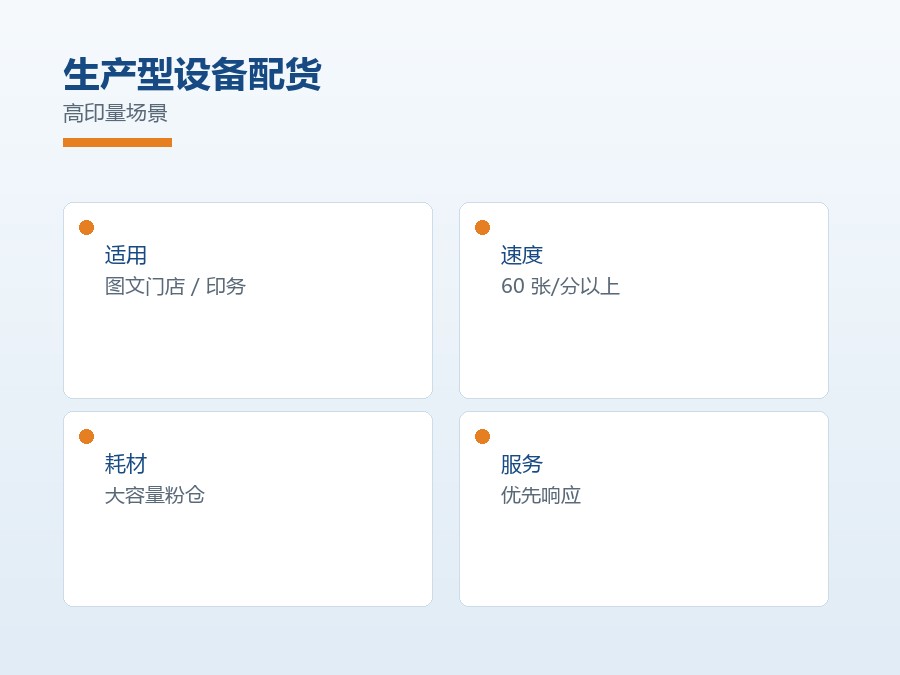Click the orange bullet in the 耗材 card
The height and width of the screenshot is (675, 900).
pos(87,437)
